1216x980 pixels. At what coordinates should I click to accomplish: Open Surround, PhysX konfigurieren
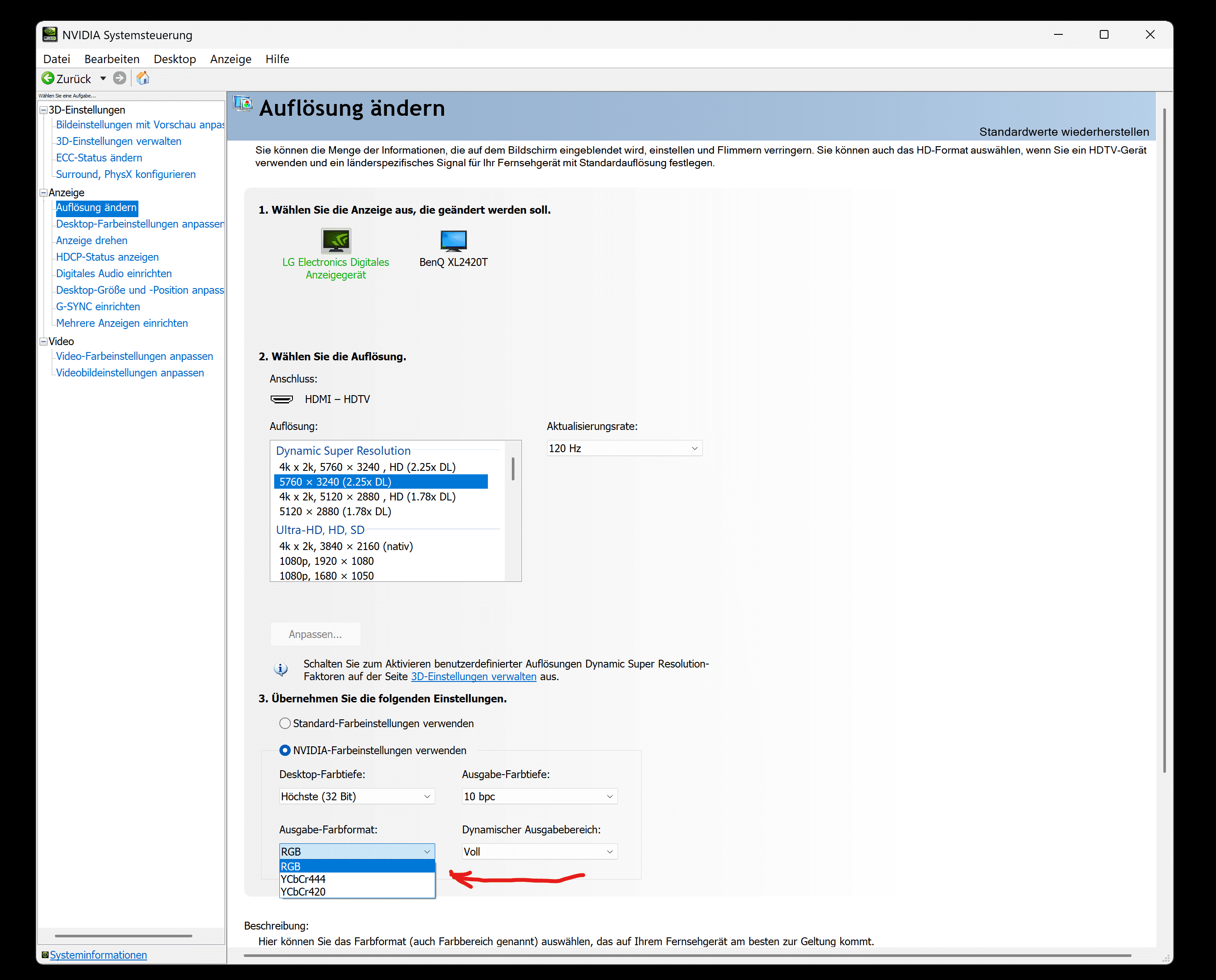tap(126, 175)
